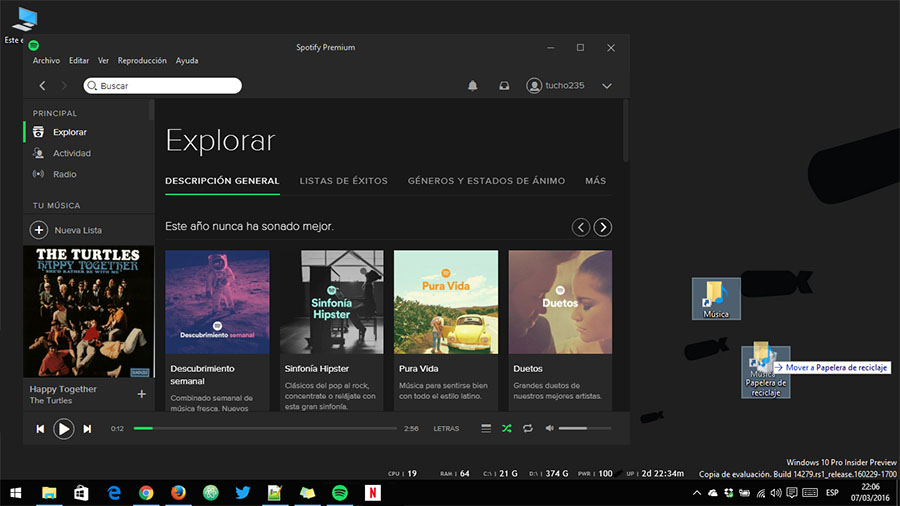Show hidden system tray icons
This screenshot has height=506, width=900.
pos(697,493)
